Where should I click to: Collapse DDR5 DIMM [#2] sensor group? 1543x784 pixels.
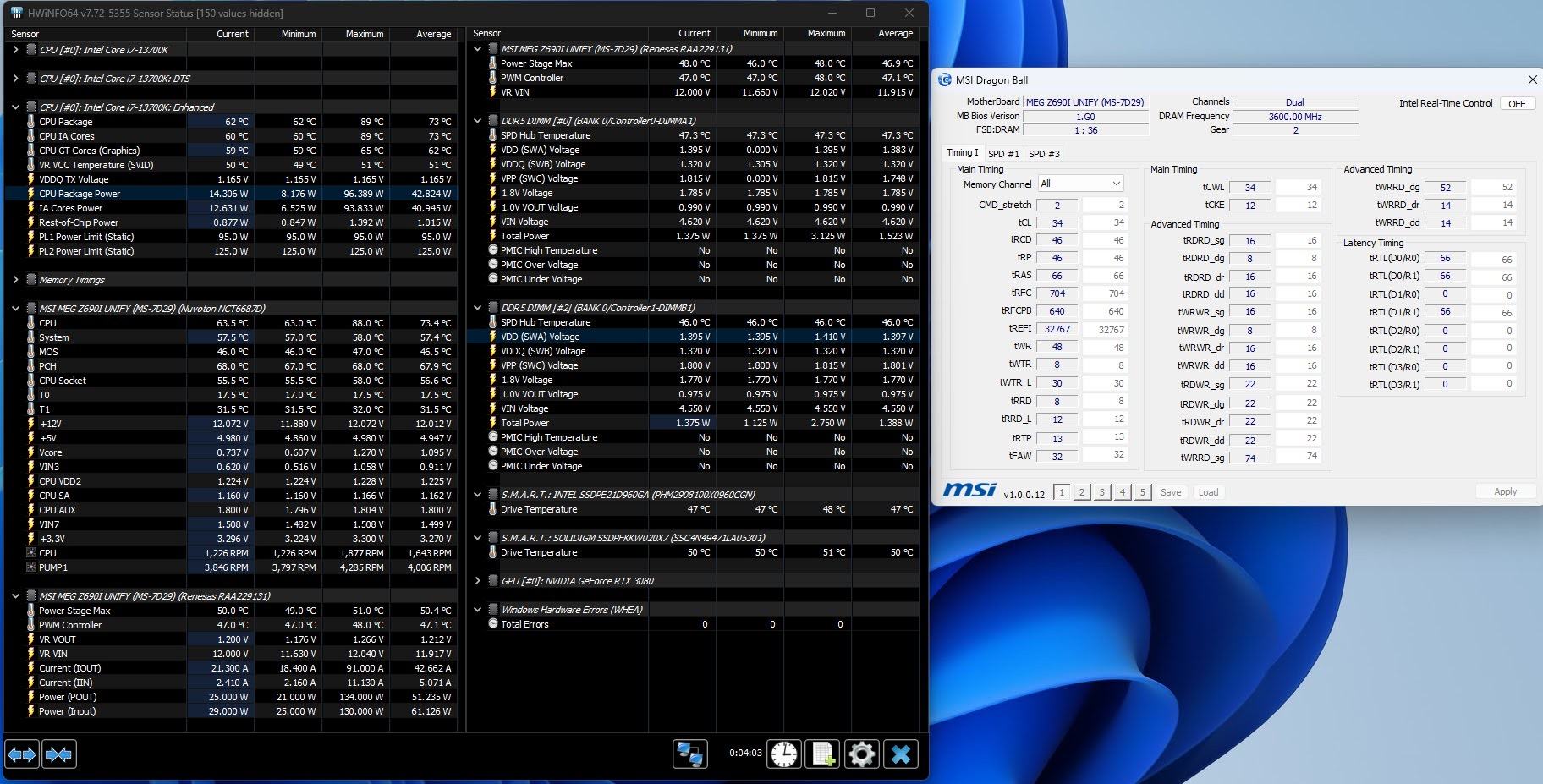(x=477, y=308)
